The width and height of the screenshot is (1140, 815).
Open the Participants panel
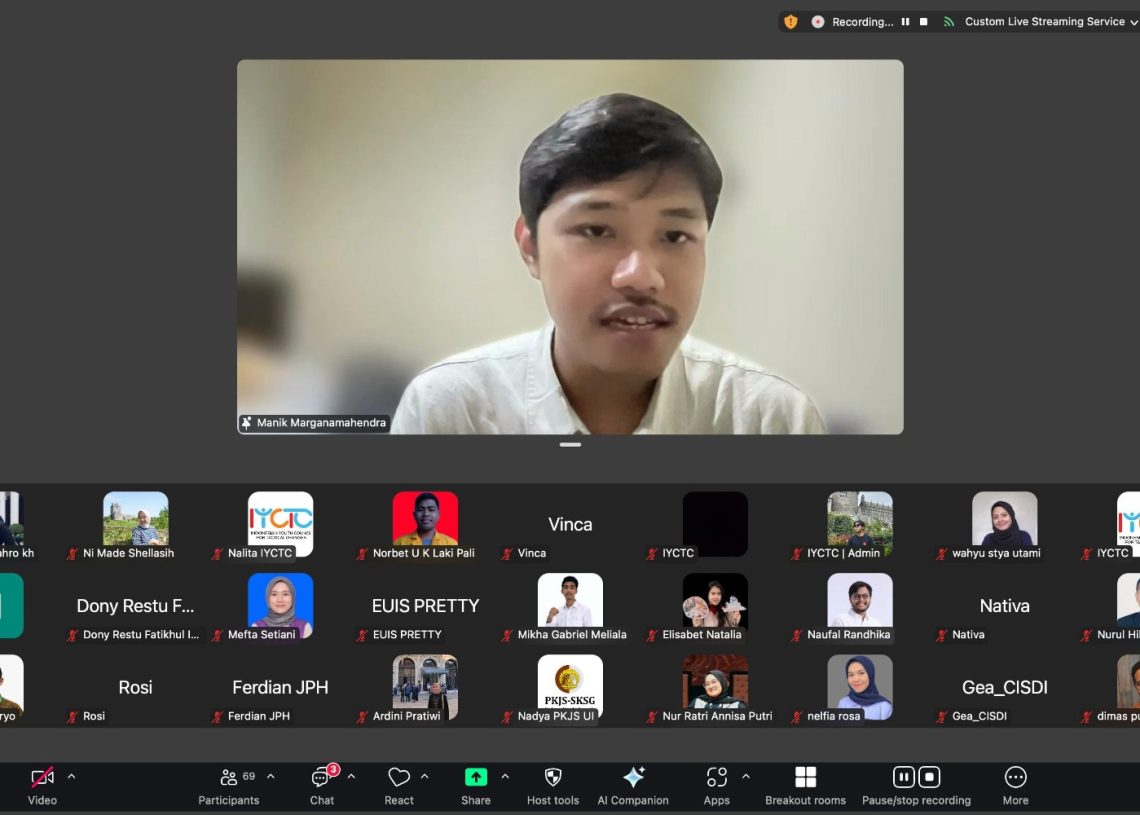229,785
